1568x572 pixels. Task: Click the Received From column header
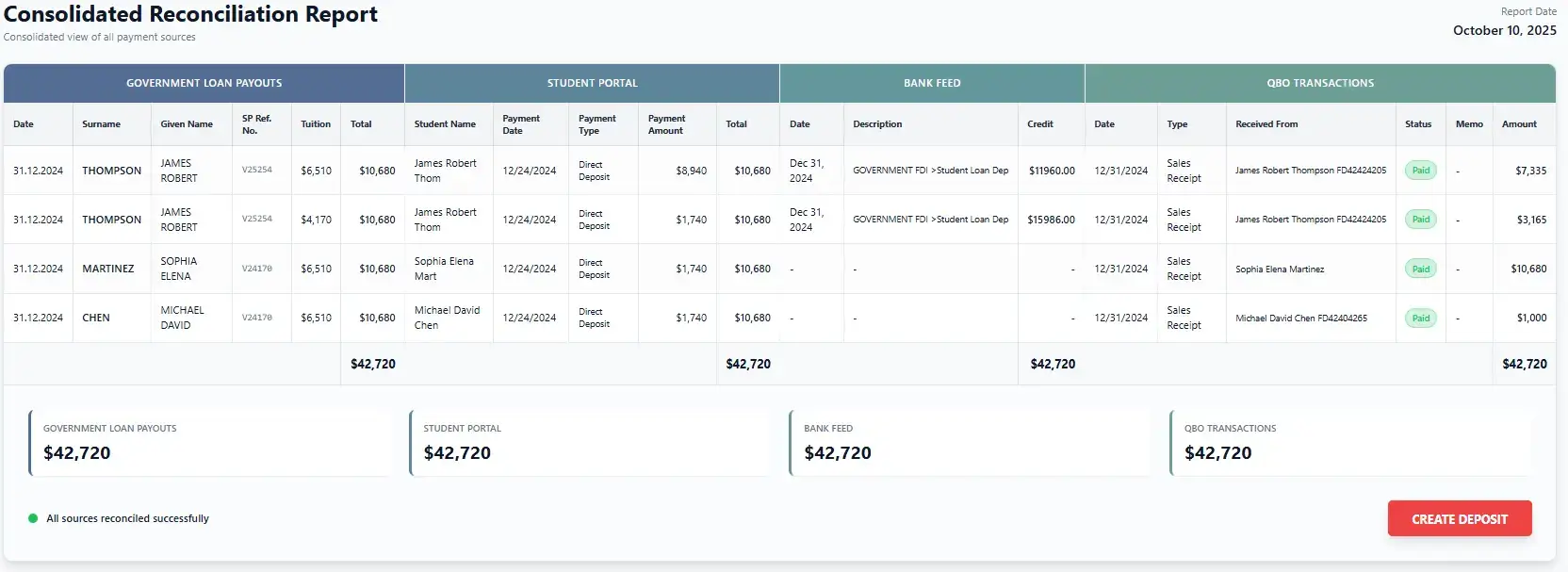point(1266,124)
